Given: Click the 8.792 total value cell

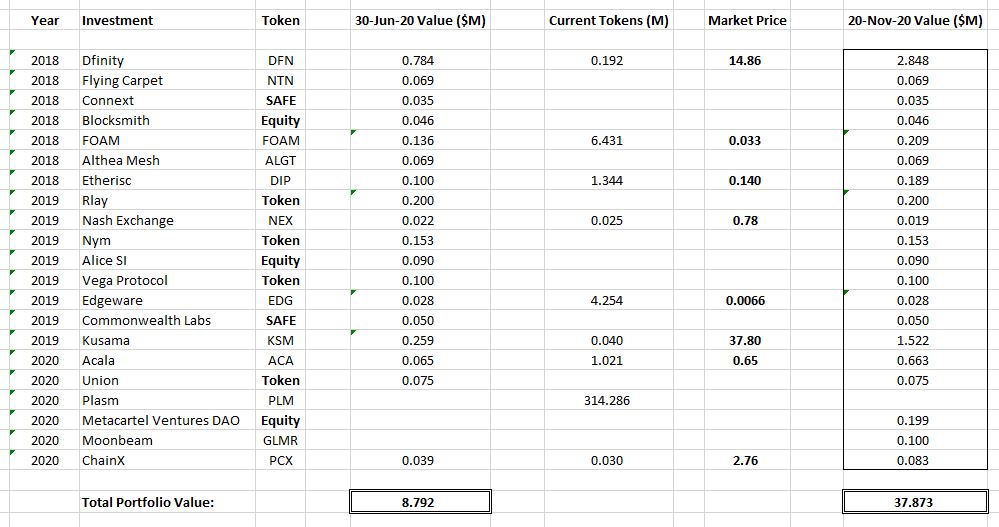Looking at the screenshot, I should (x=420, y=502).
